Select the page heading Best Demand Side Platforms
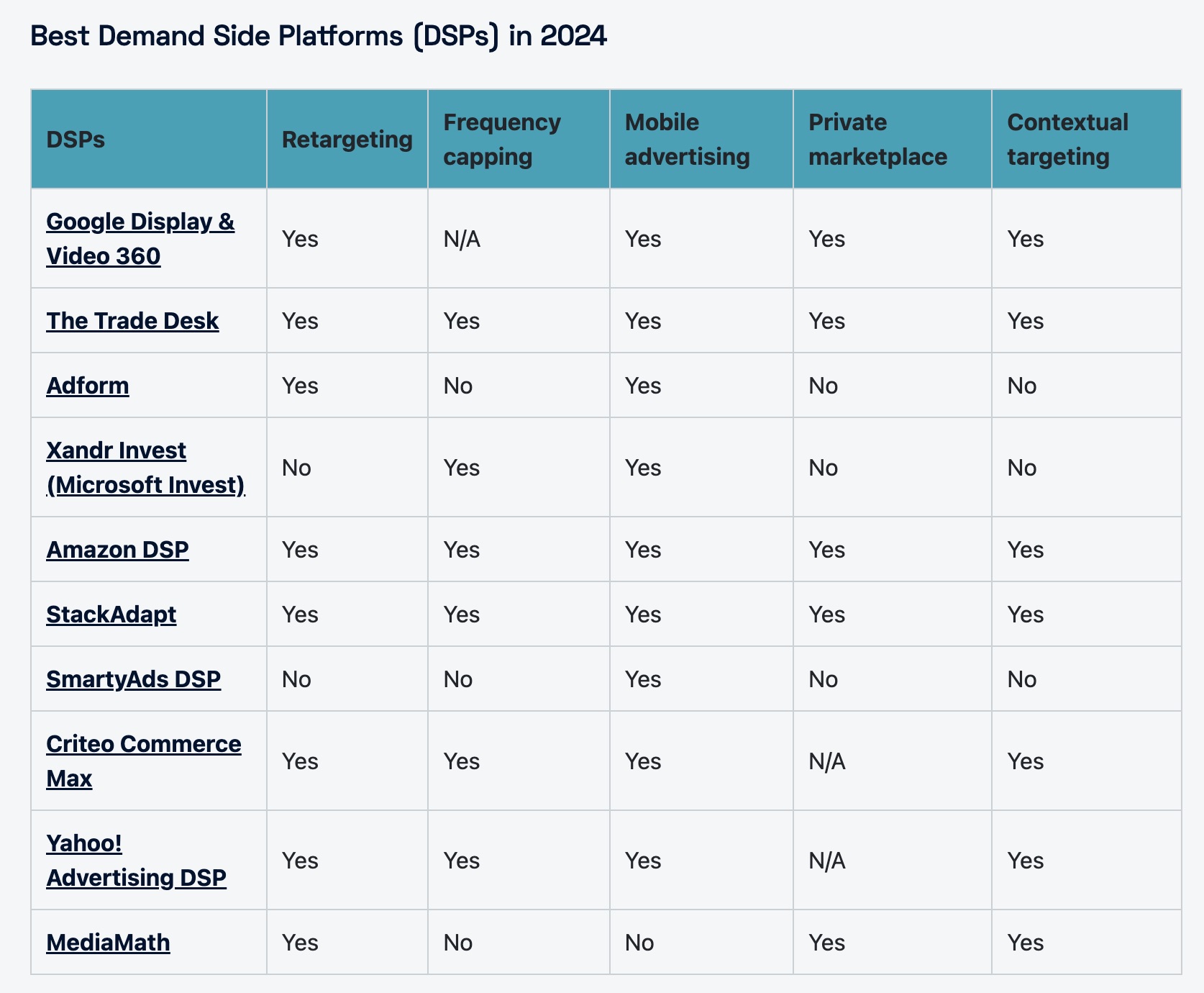 [x=319, y=36]
